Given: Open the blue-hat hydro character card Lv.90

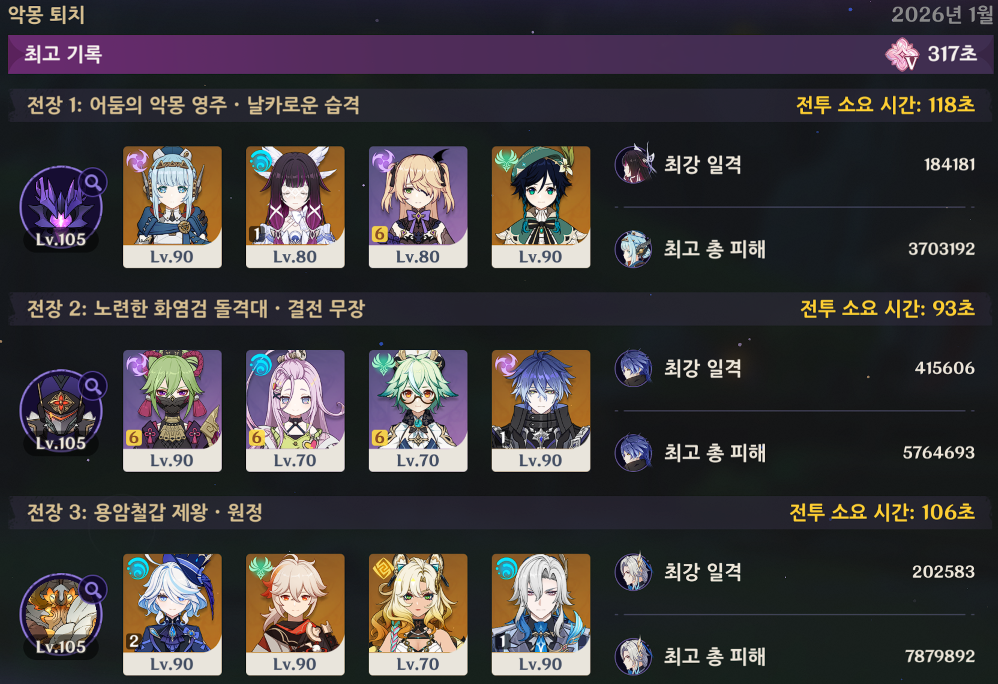Looking at the screenshot, I should (x=172, y=614).
